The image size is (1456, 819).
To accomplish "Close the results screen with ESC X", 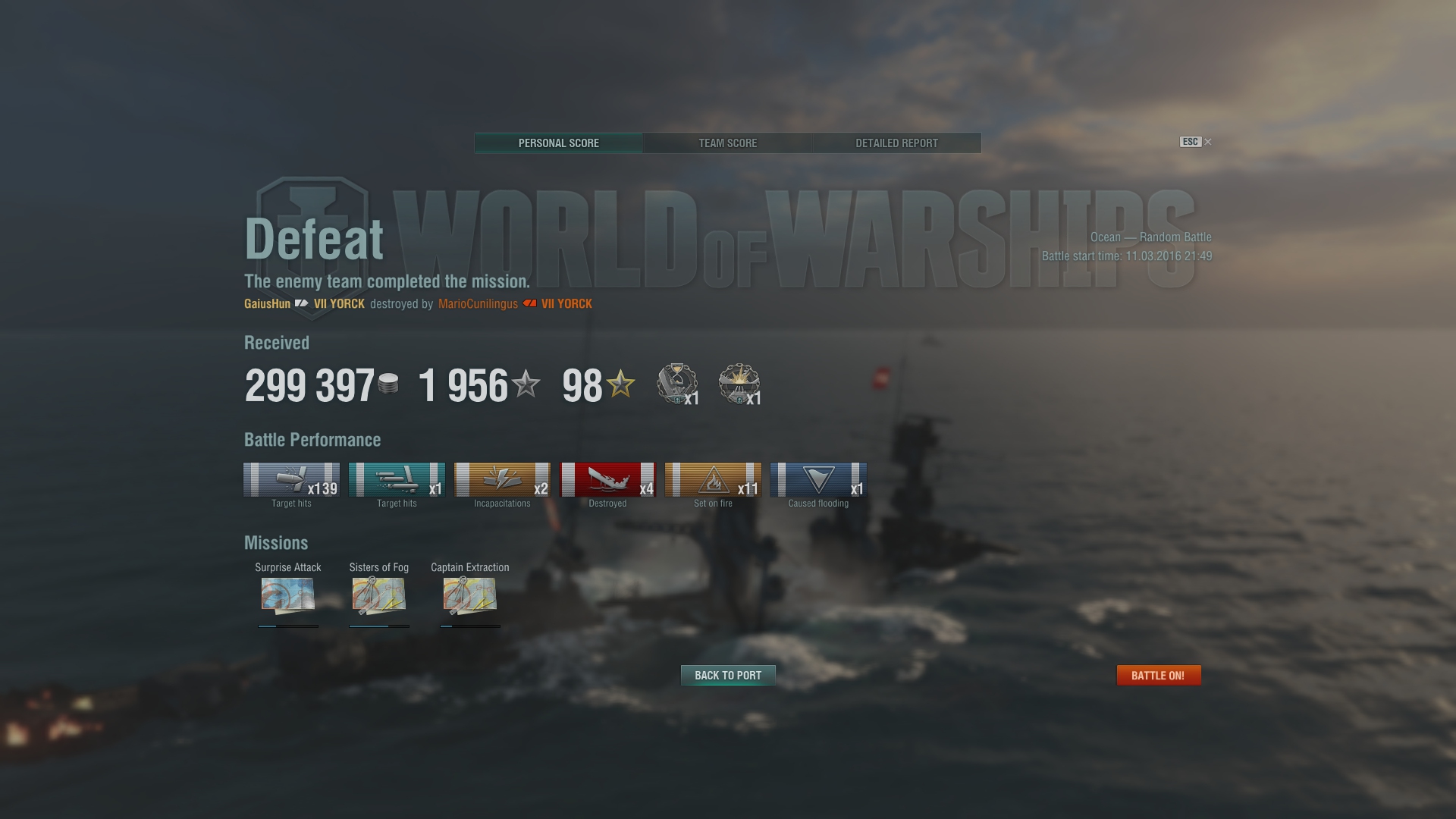I will point(1196,142).
